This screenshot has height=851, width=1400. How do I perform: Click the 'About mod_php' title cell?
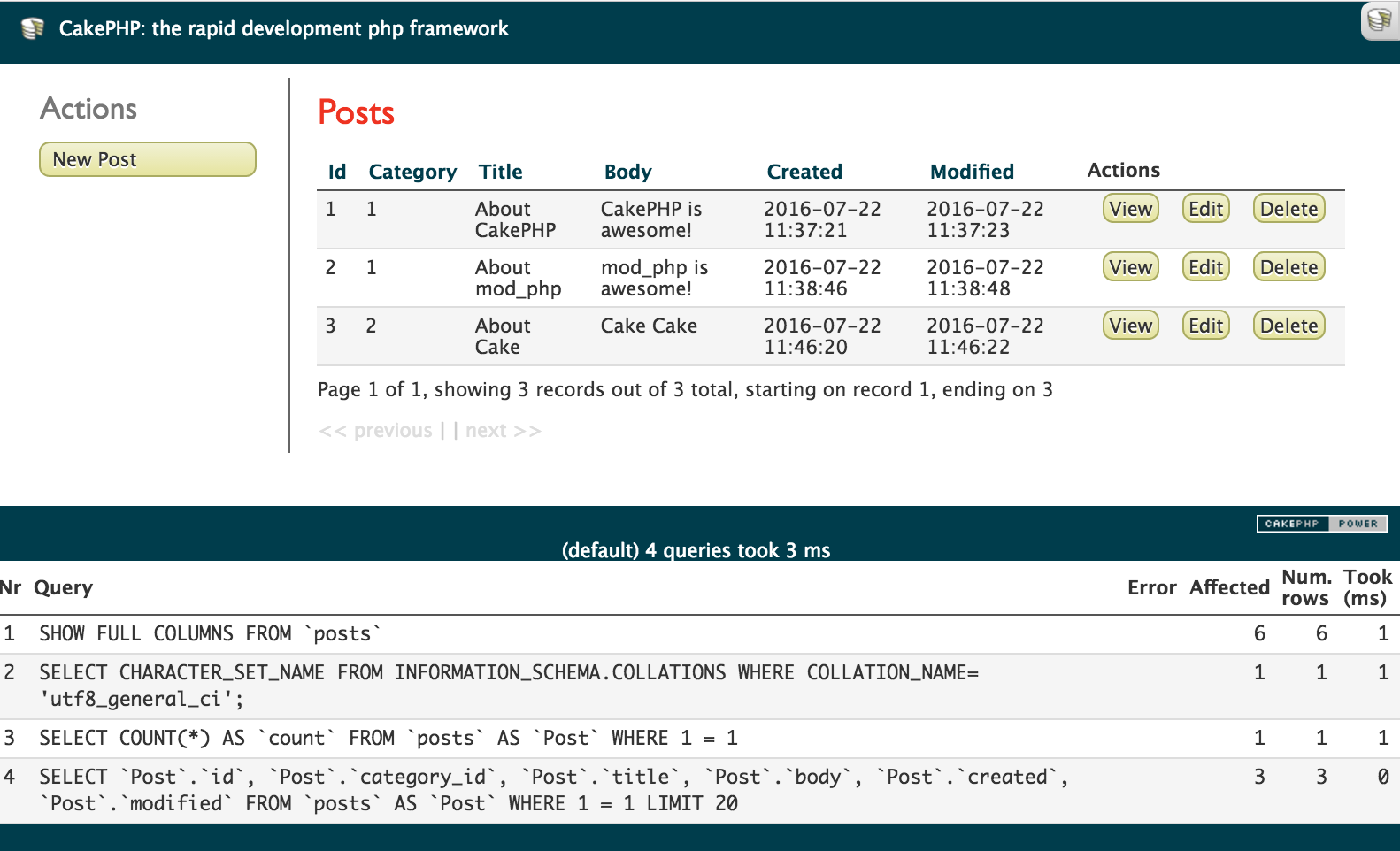pyautogui.click(x=518, y=278)
